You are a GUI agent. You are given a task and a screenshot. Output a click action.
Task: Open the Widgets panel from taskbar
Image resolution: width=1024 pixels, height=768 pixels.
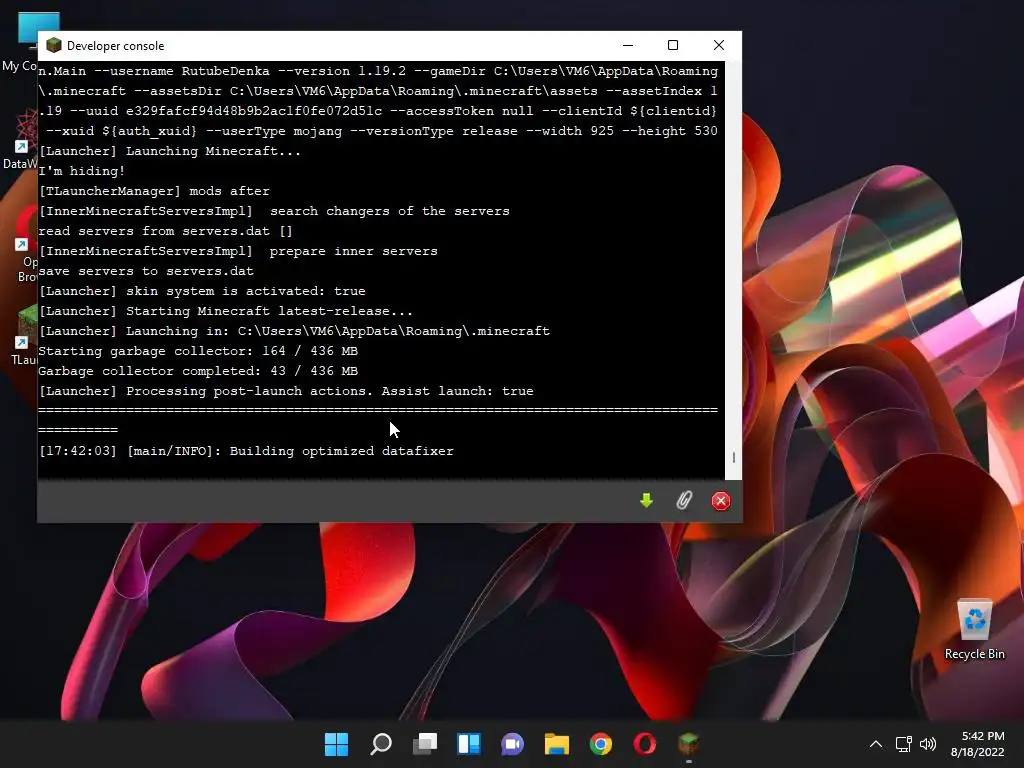click(469, 744)
